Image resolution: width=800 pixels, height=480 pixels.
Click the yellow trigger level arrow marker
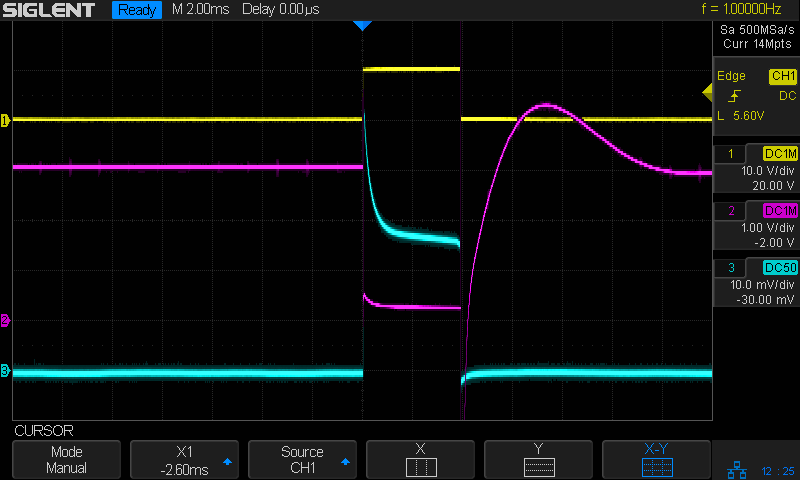pos(707,93)
